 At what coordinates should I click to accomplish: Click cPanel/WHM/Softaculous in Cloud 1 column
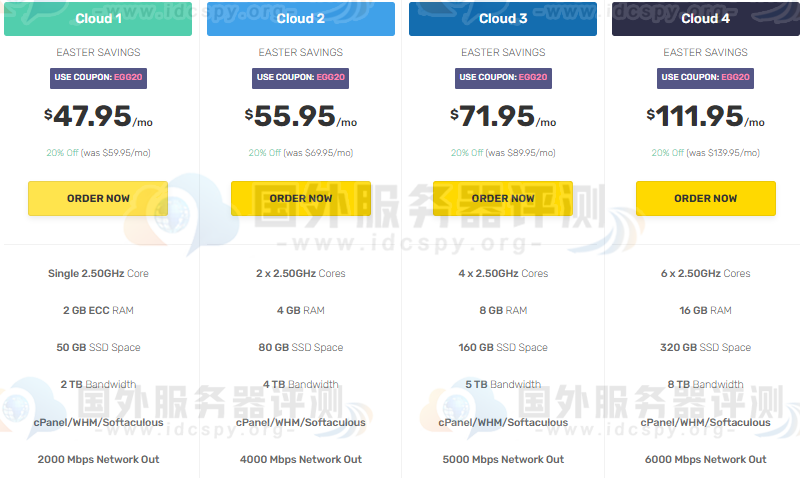[98, 422]
